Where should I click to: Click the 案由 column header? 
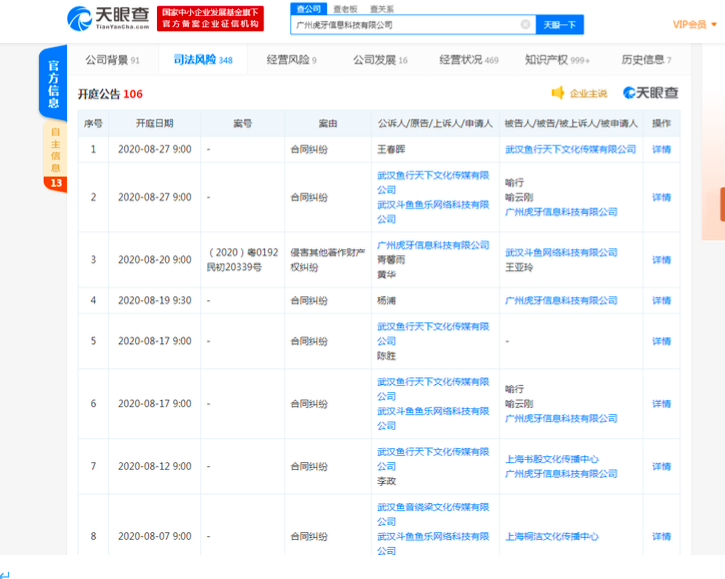[328, 123]
